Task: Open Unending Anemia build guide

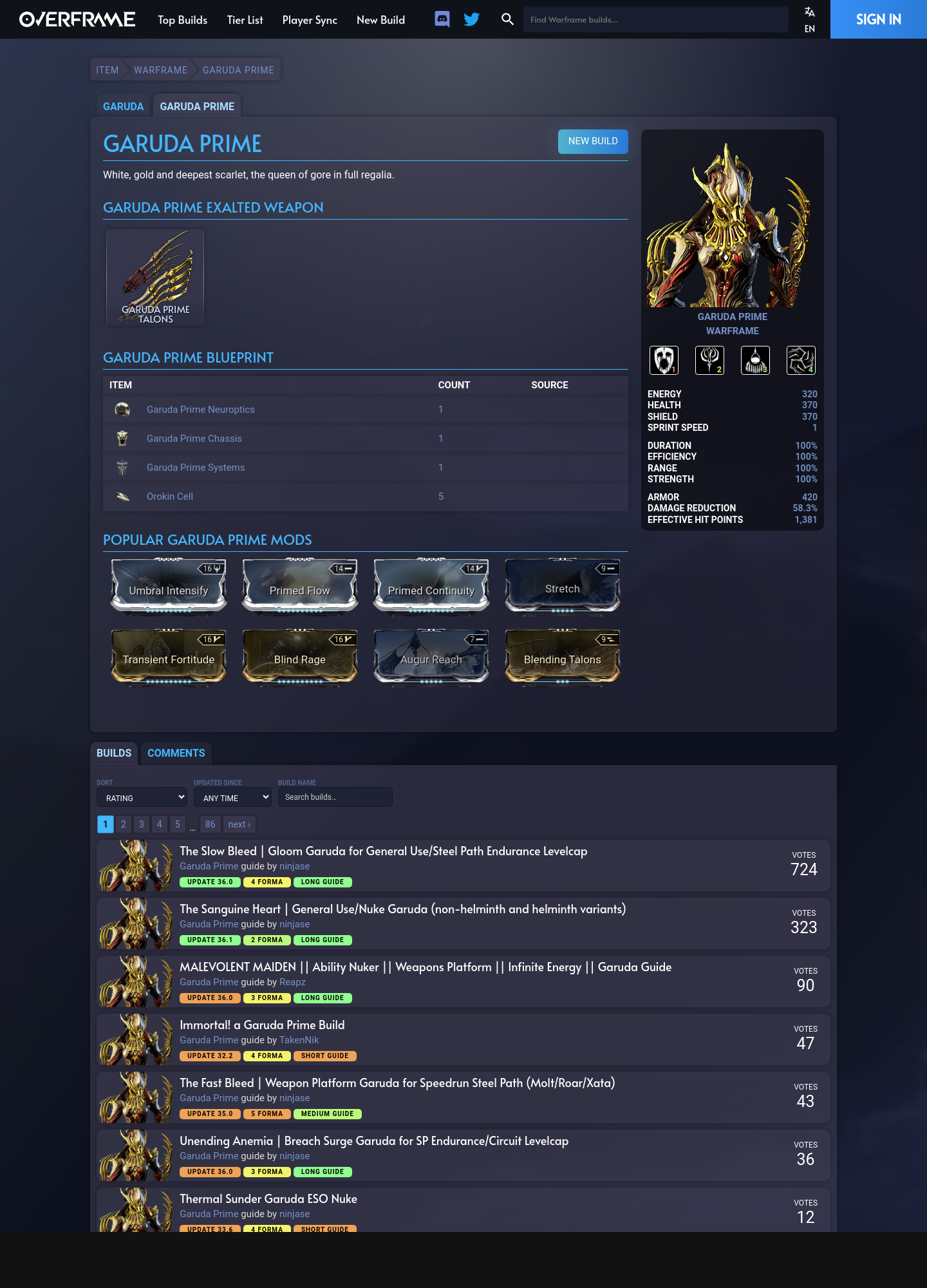Action: tap(374, 1141)
